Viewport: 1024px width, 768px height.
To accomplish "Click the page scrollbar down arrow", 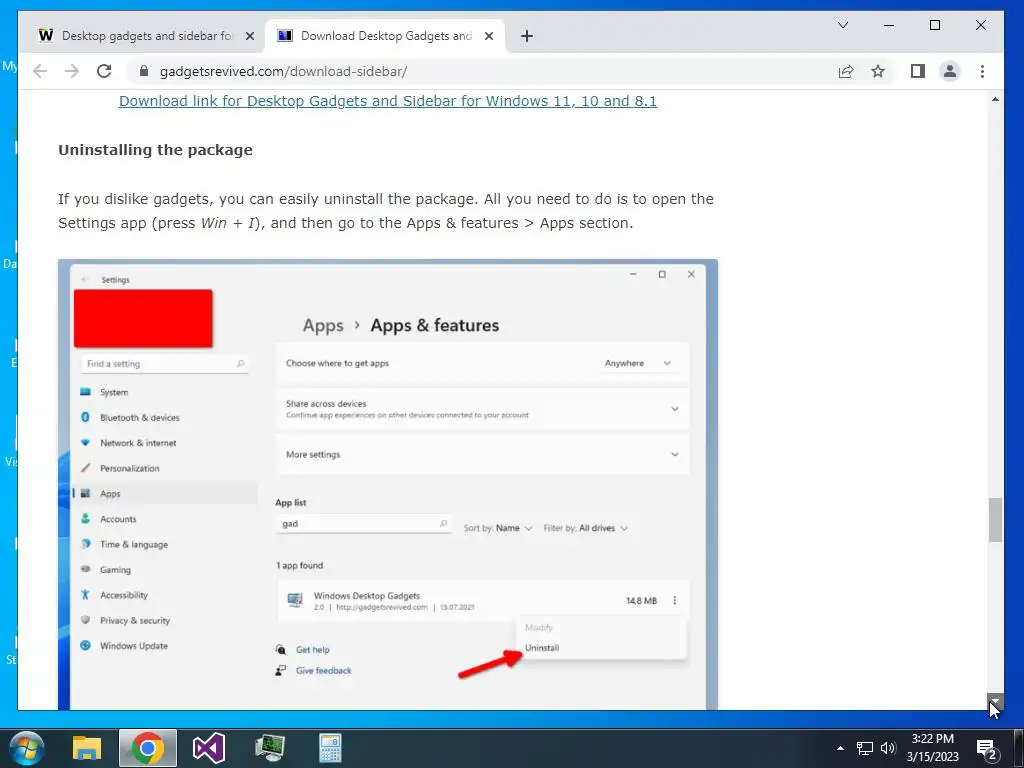I will pyautogui.click(x=995, y=701).
